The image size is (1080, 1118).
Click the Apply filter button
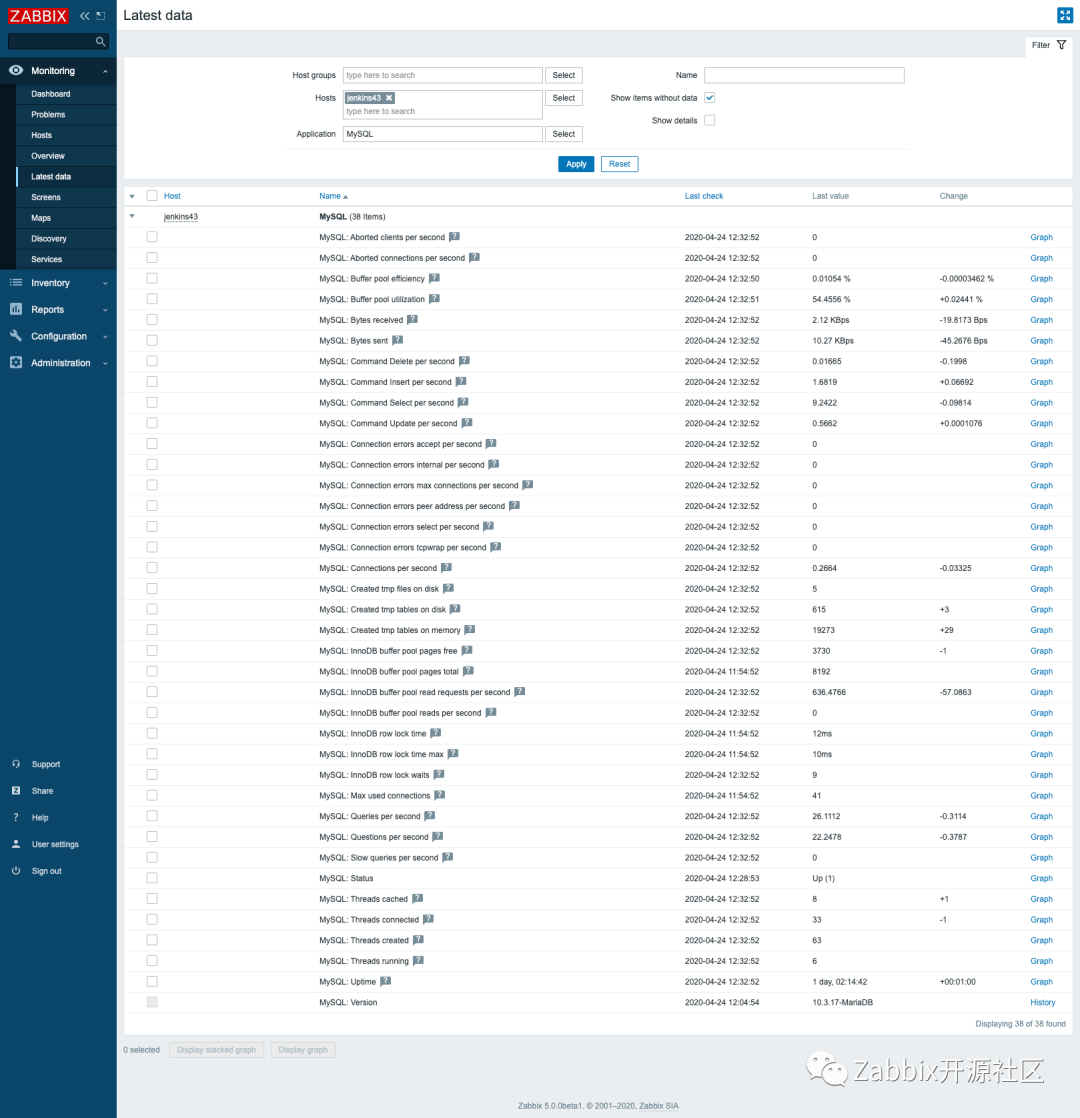tap(576, 164)
